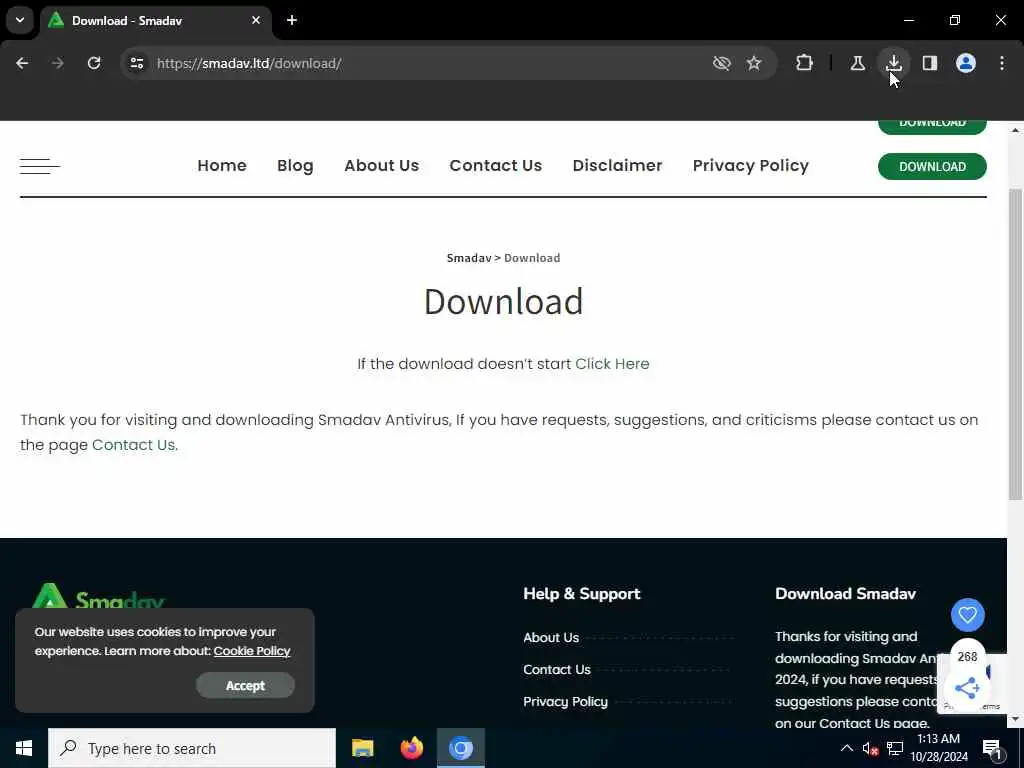Go to Home in site navigation
1024x768 pixels.
point(222,166)
